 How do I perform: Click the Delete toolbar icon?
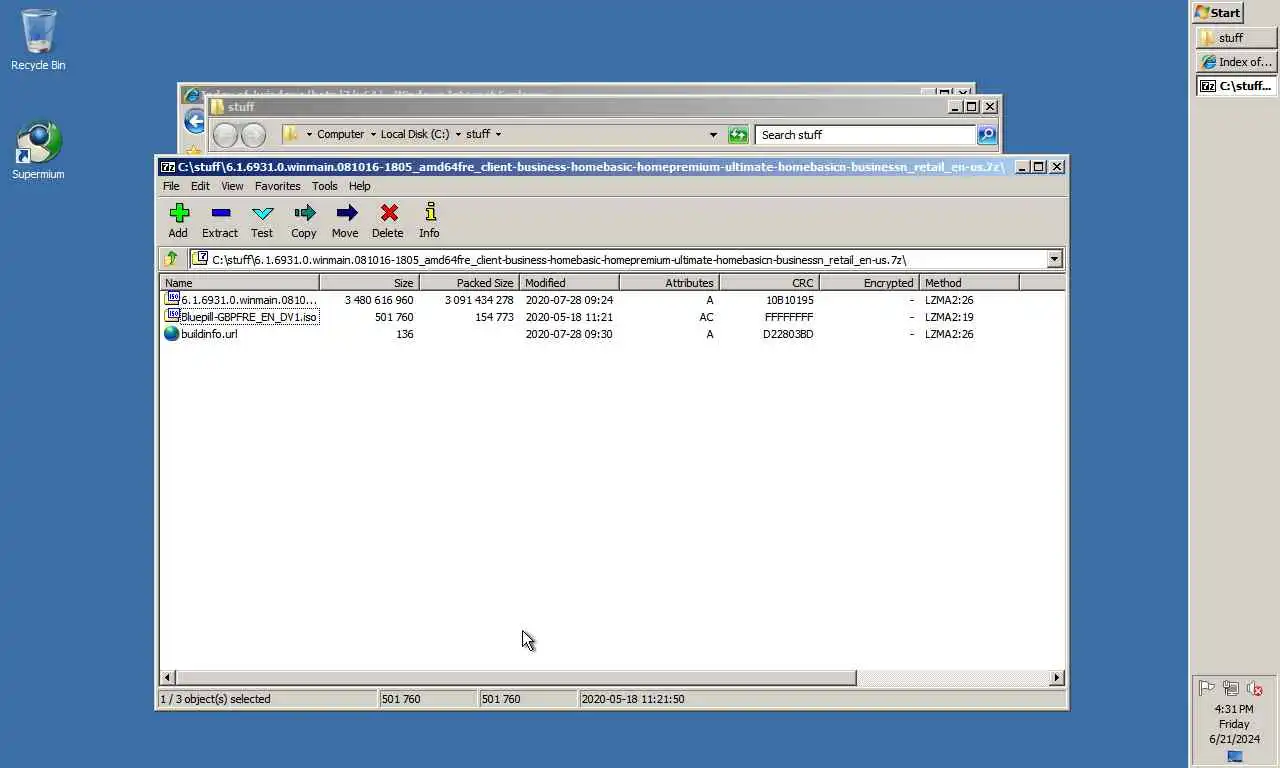click(389, 212)
